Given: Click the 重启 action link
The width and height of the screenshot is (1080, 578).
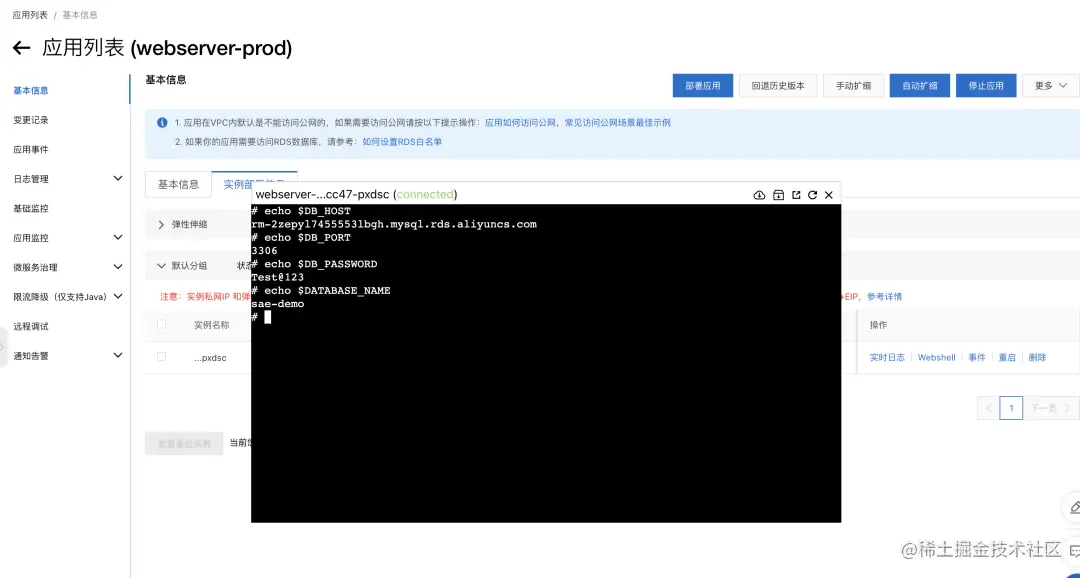Looking at the screenshot, I should pyautogui.click(x=1007, y=358).
